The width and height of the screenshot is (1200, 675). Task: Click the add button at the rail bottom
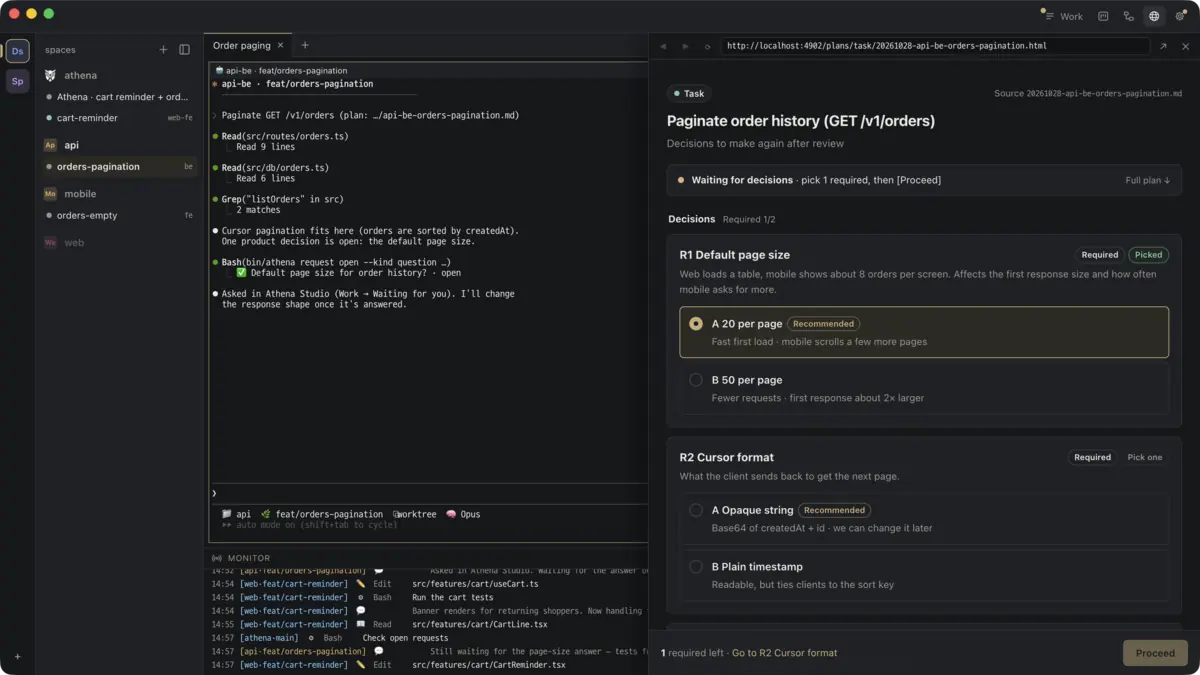tap(17, 657)
